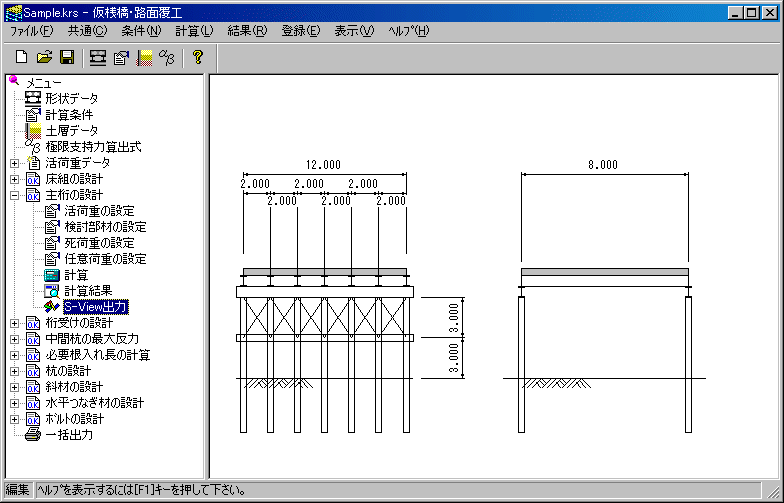Click the icon beside 活荷重の設定

coord(52,210)
